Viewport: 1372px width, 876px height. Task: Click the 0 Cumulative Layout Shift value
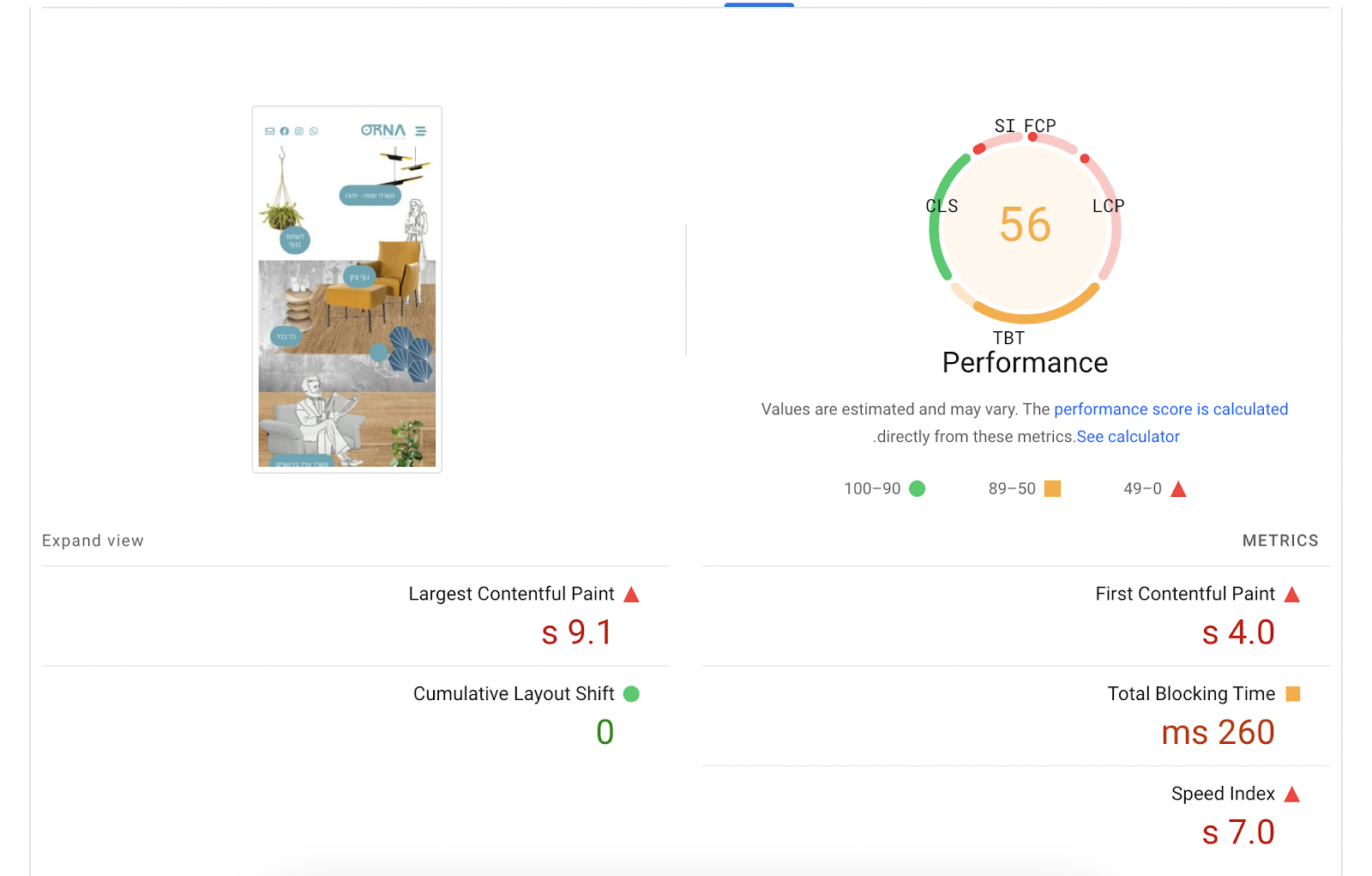605,733
